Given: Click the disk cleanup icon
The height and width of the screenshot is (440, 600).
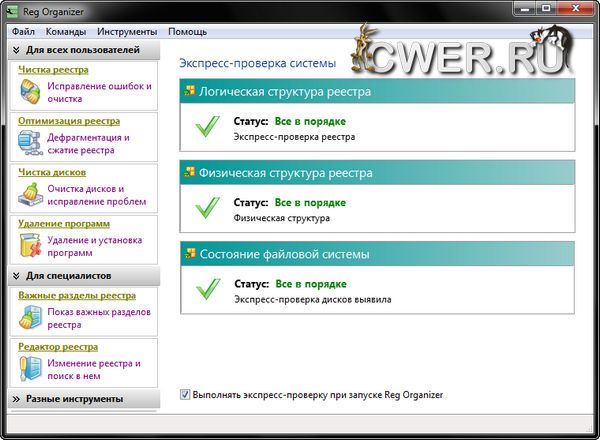Looking at the screenshot, I should 31,195.
